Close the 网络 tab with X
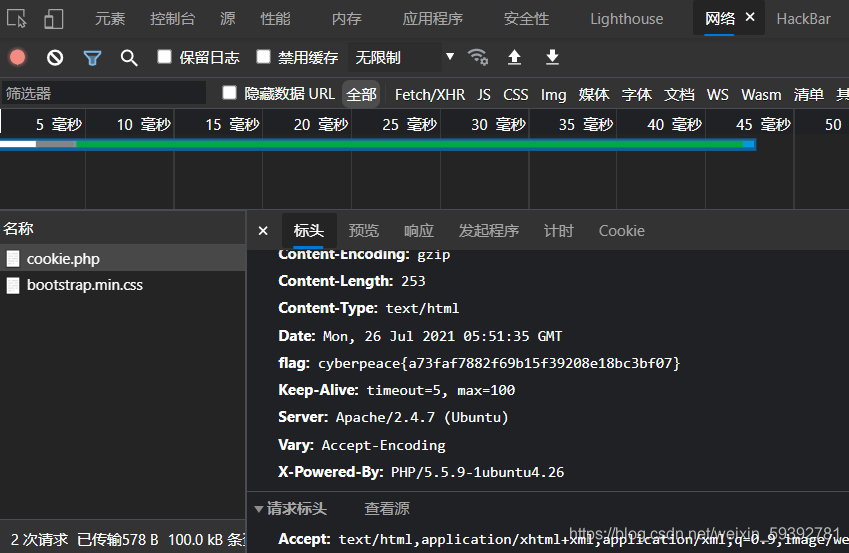The width and height of the screenshot is (849, 553). point(750,17)
